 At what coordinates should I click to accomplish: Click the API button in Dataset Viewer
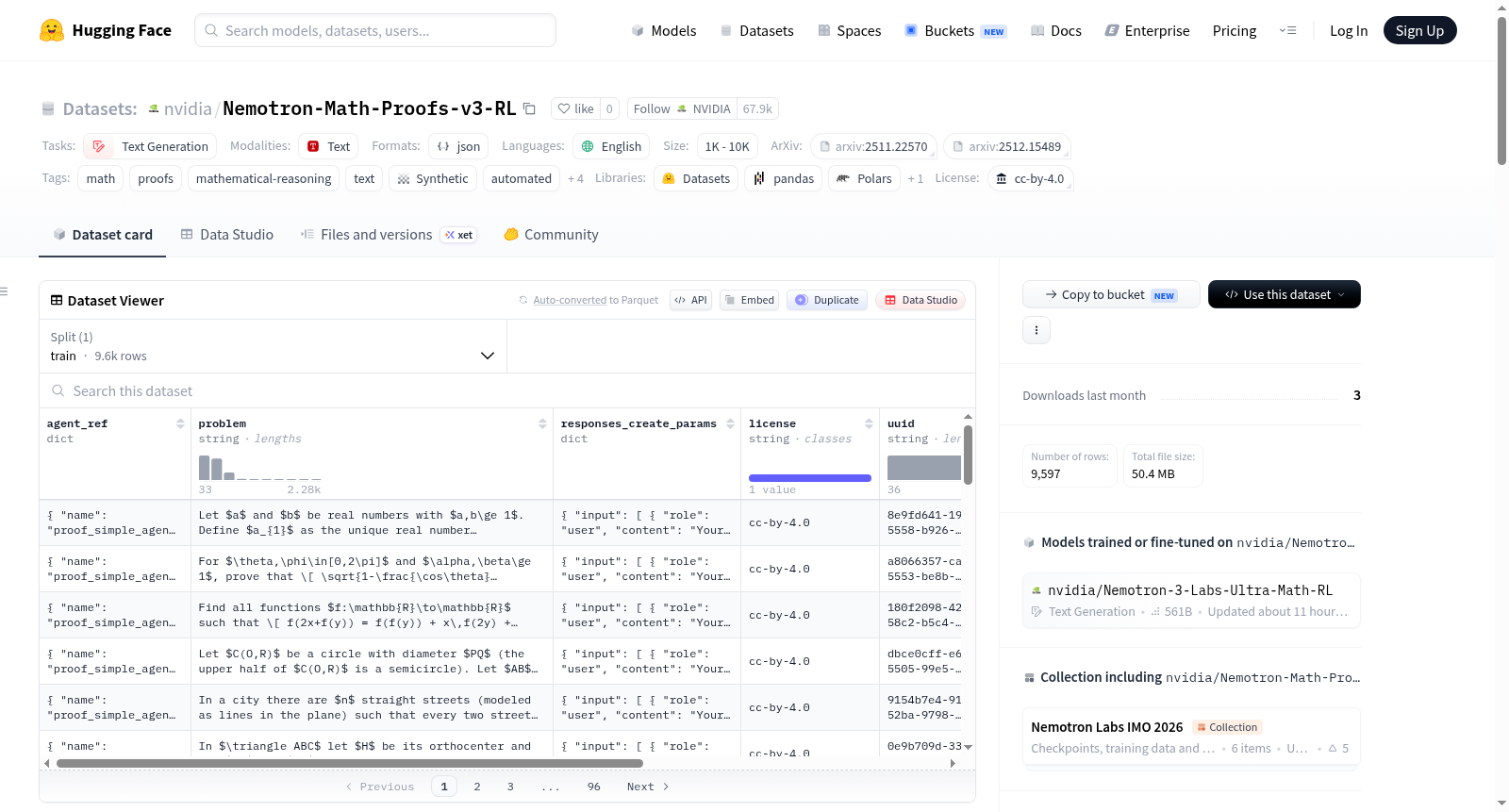(690, 300)
